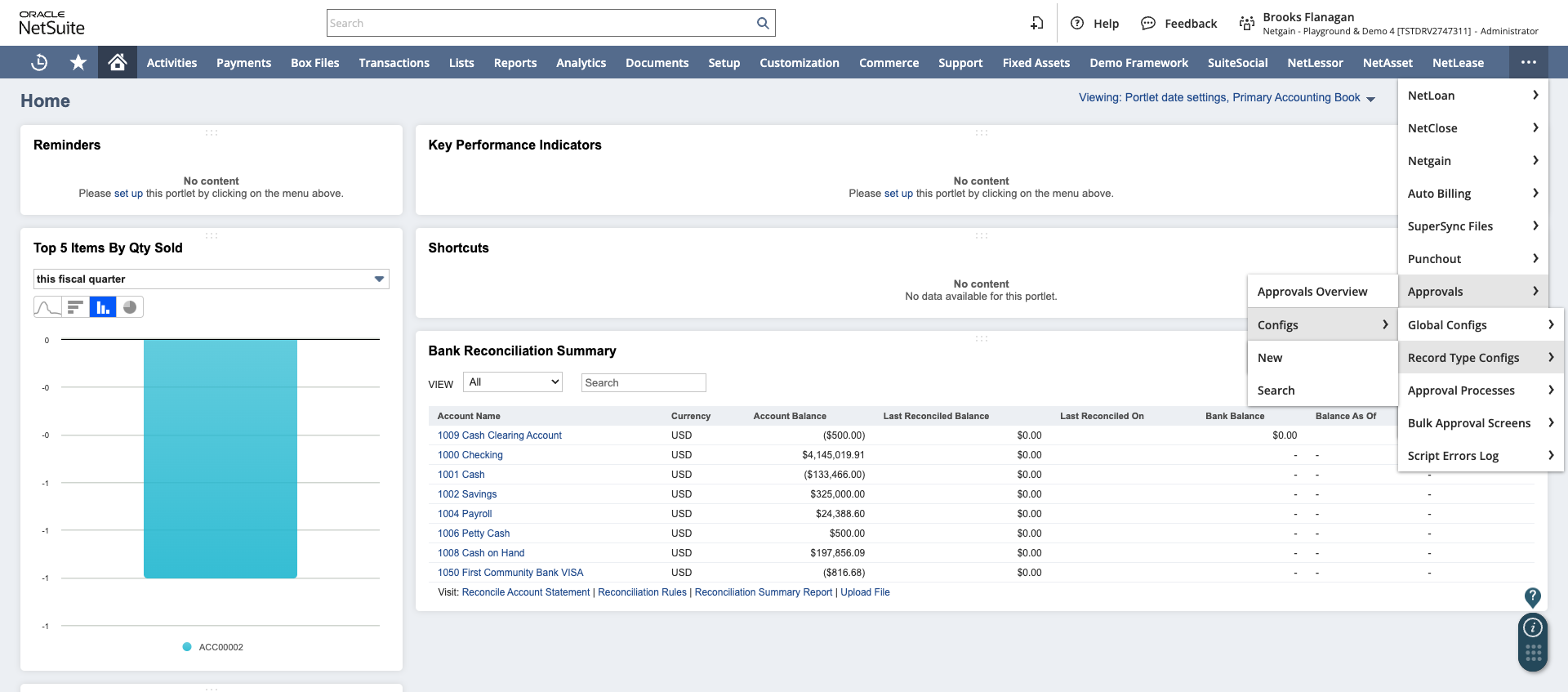This screenshot has width=1568, height=692.
Task: Open the VIEW All dropdown
Action: [513, 382]
